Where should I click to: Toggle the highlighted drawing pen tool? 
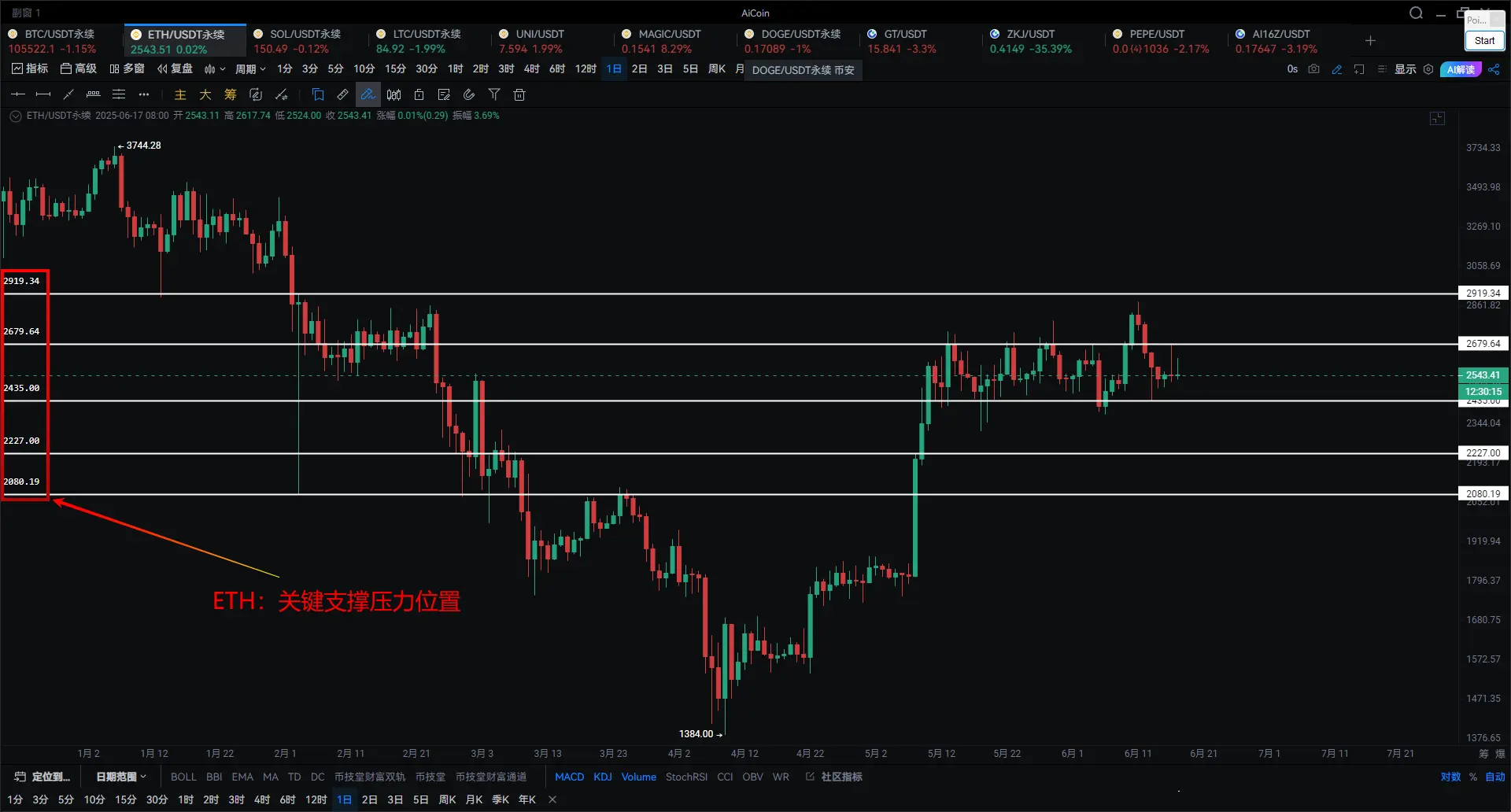click(x=368, y=94)
